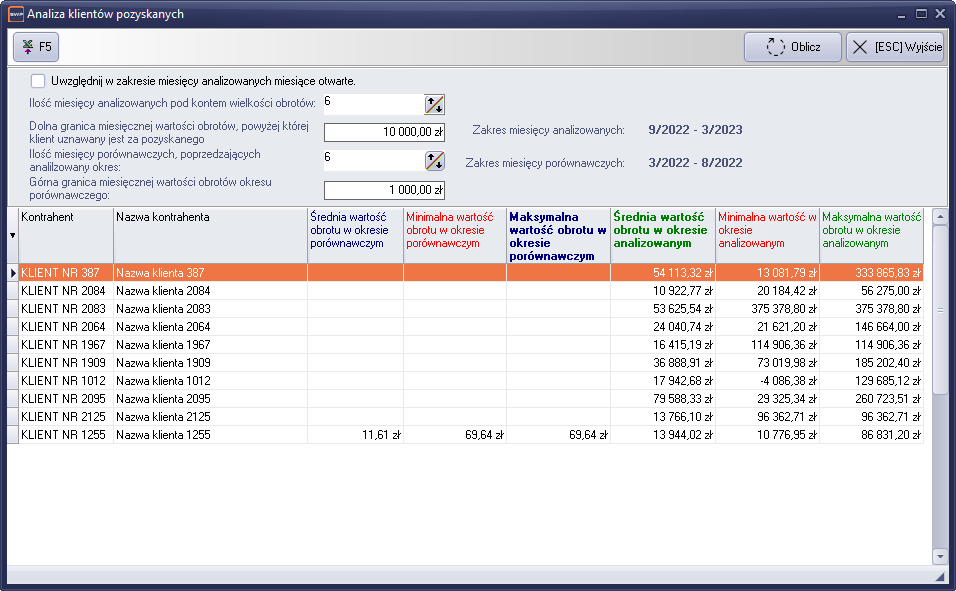Image resolution: width=956 pixels, height=591 pixels.
Task: Enable the open months inclusion checkbox
Action: [x=38, y=81]
